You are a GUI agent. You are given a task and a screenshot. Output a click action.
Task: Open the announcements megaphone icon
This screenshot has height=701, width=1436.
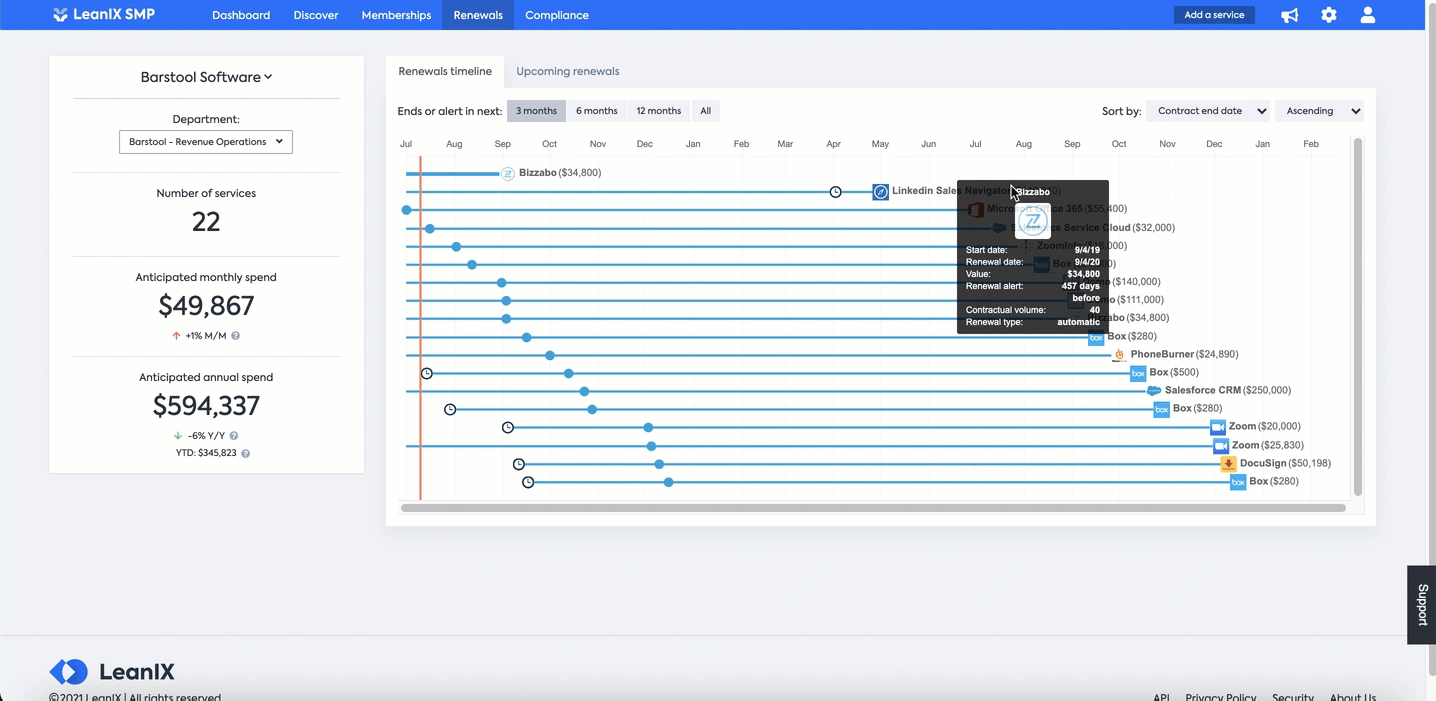[x=1290, y=15]
